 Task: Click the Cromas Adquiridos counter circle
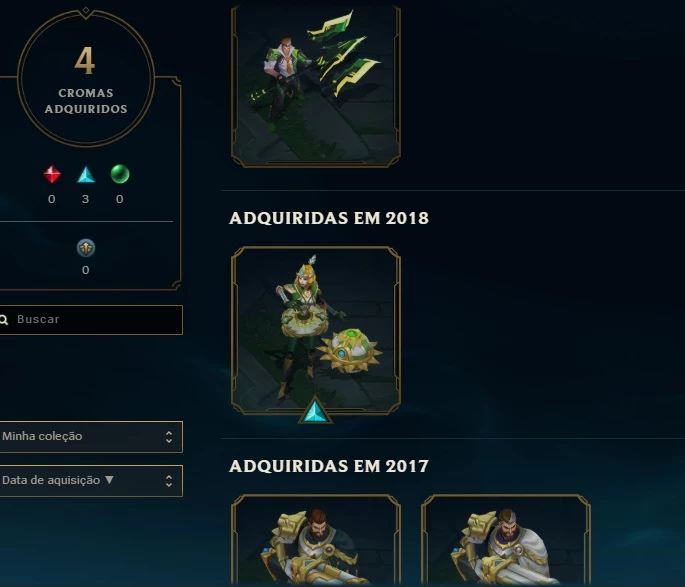86,78
